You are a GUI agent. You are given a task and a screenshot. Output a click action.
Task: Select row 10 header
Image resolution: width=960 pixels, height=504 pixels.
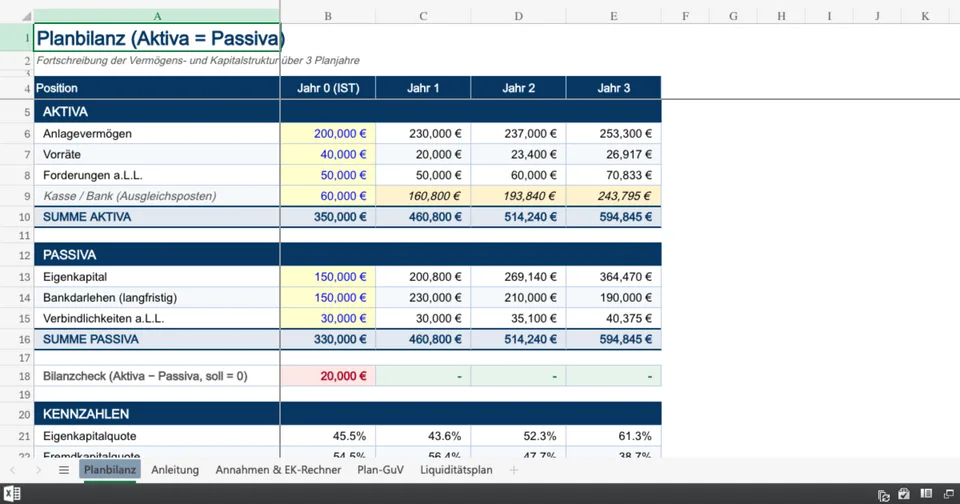click(x=17, y=217)
